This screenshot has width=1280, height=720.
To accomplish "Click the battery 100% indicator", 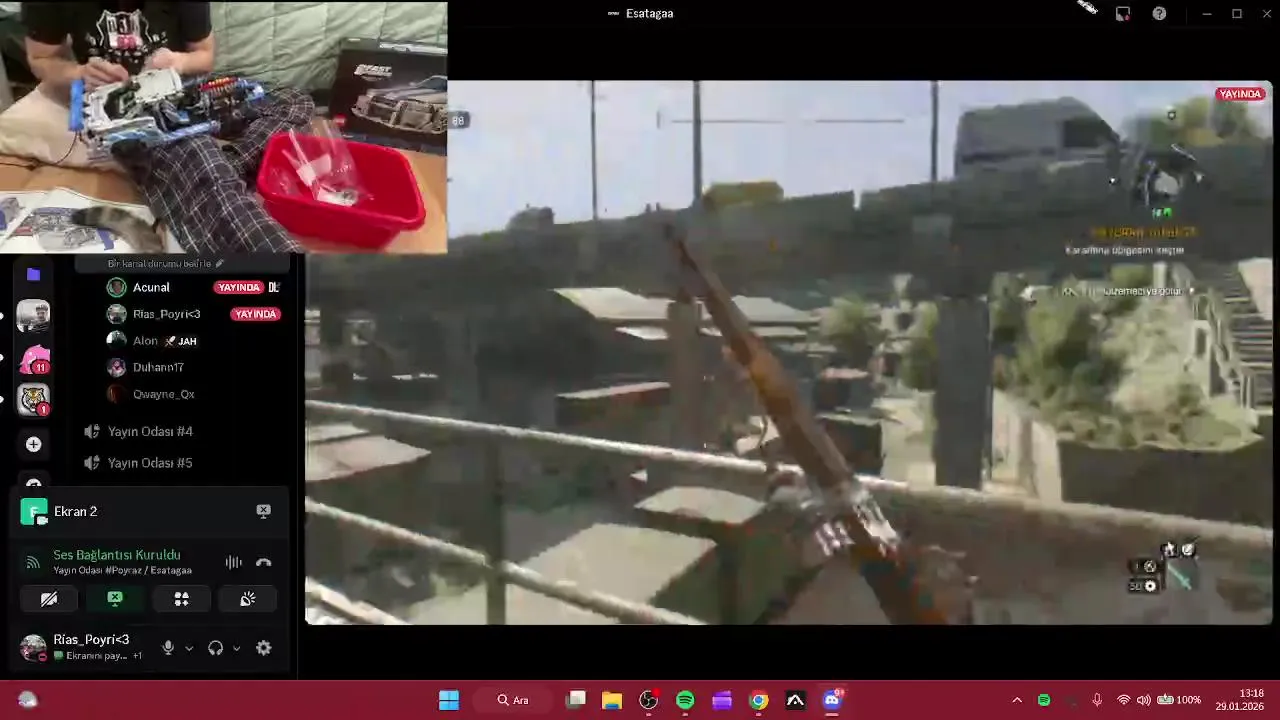I will tap(1180, 700).
